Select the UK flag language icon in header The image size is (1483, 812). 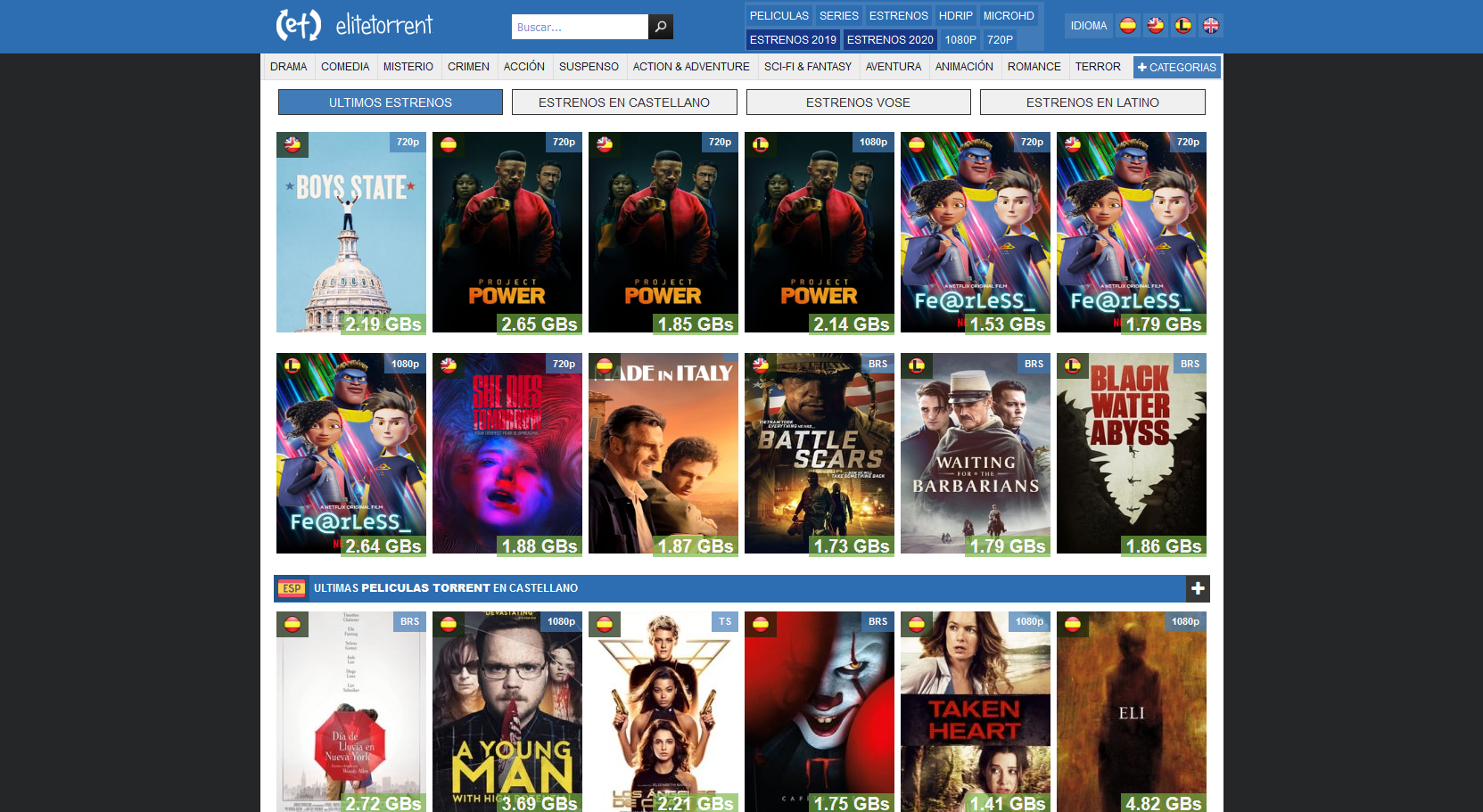1211,26
